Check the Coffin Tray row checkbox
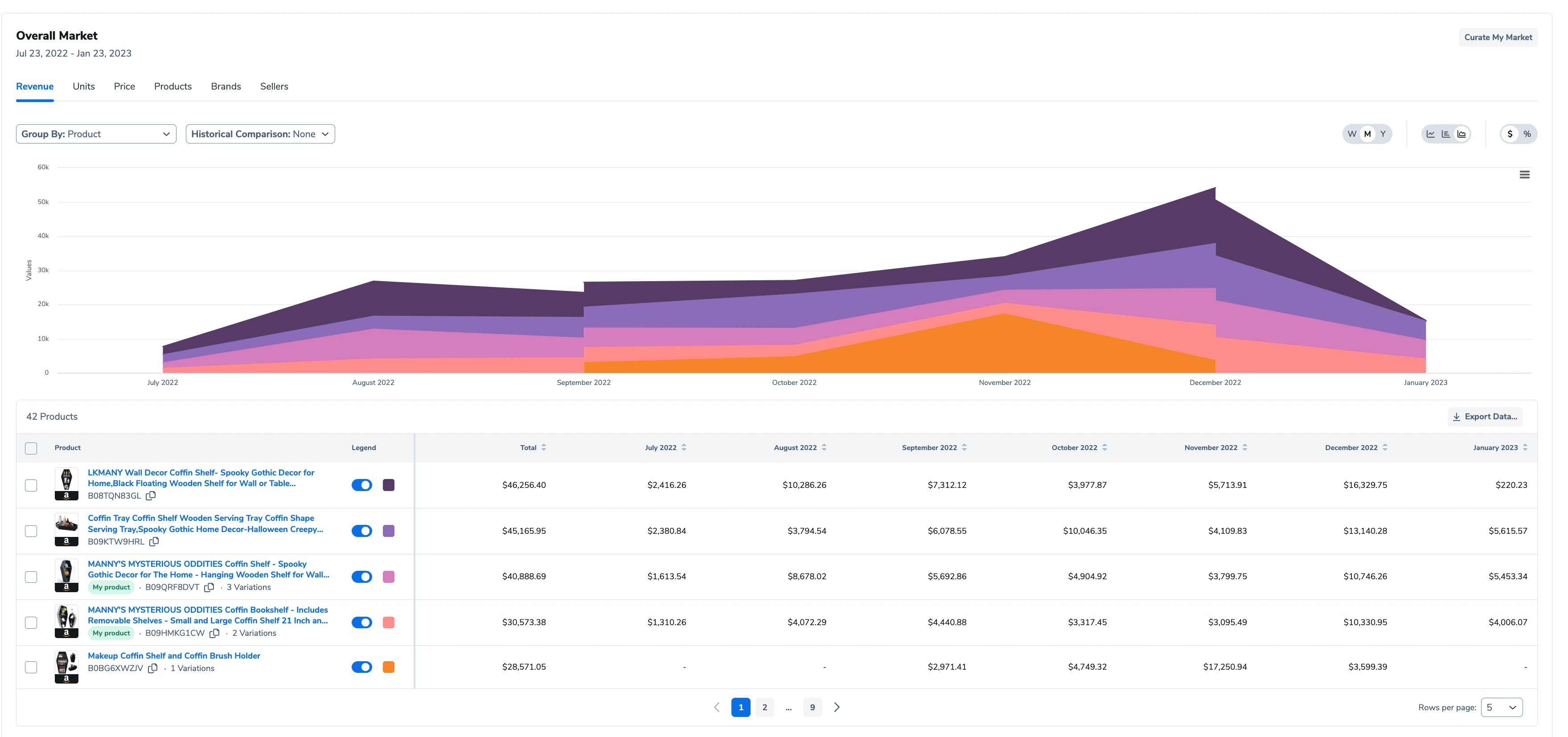1568x737 pixels. 31,531
